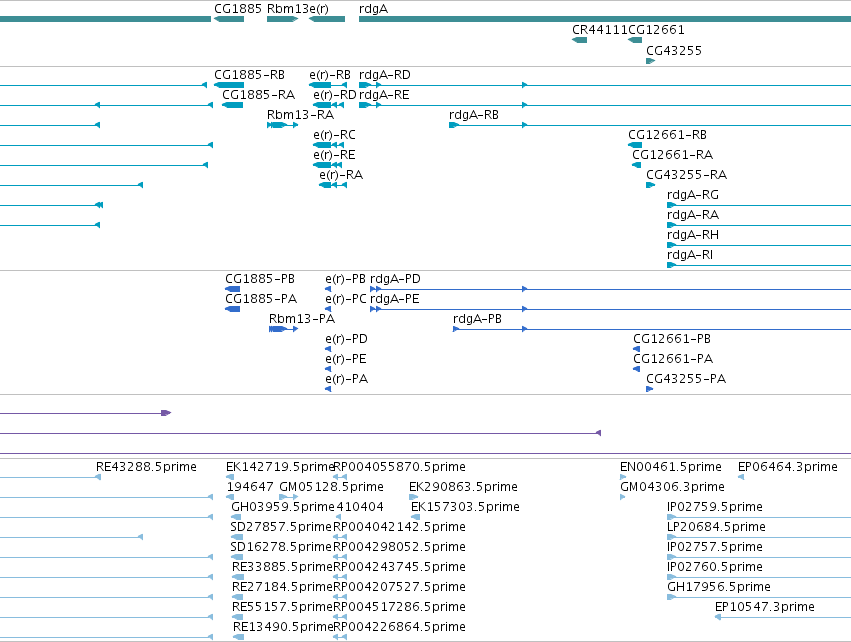This screenshot has width=851, height=642.
Task: Select transcript rdgA-RA
Action: click(x=693, y=215)
